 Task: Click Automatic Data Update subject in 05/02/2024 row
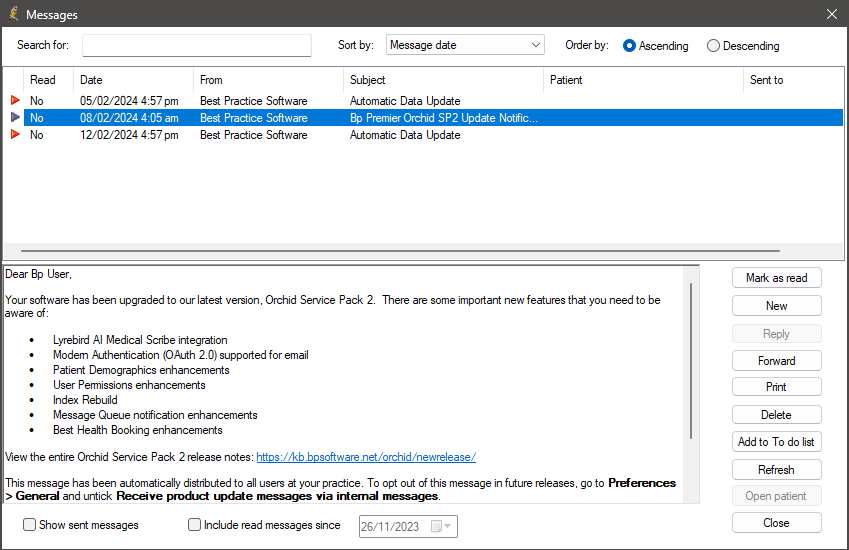[x=405, y=101]
